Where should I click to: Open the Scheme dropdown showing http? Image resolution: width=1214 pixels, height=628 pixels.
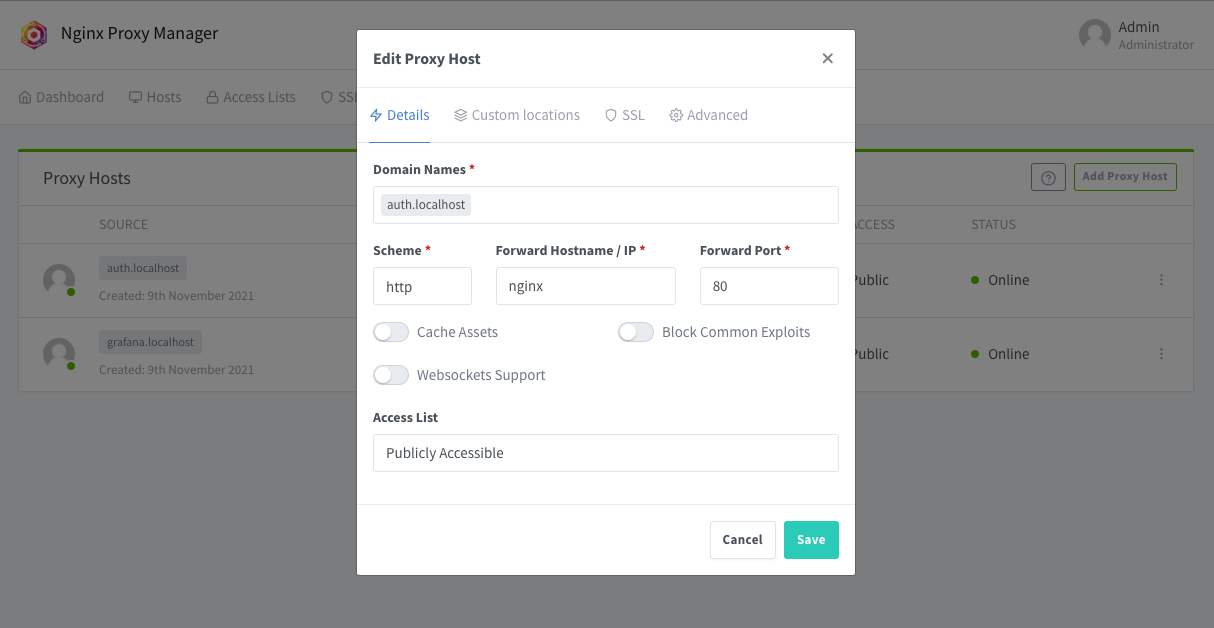click(x=422, y=286)
